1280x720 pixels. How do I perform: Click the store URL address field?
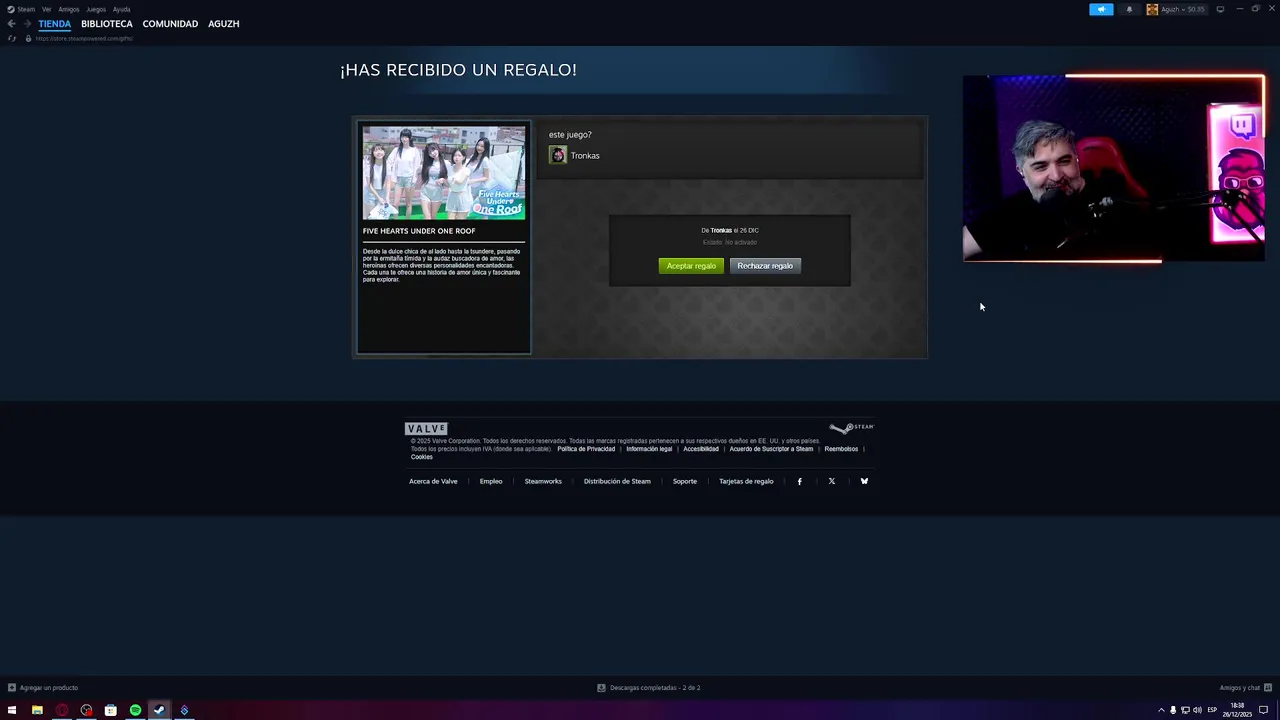click(84, 38)
